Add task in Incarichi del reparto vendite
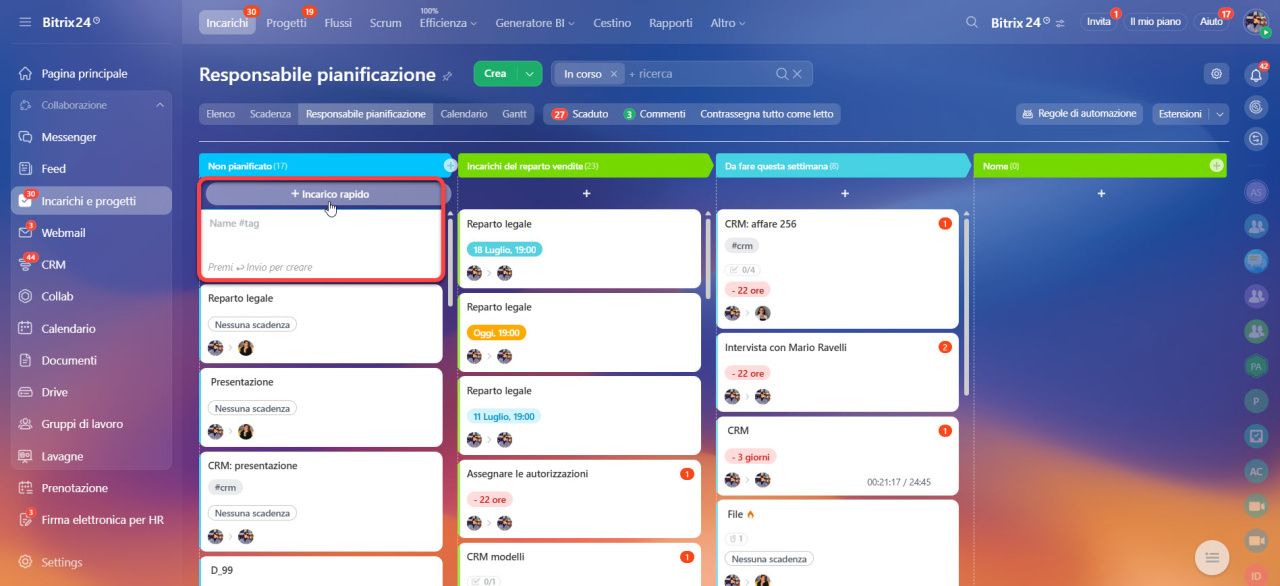The image size is (1280, 586). tap(587, 193)
